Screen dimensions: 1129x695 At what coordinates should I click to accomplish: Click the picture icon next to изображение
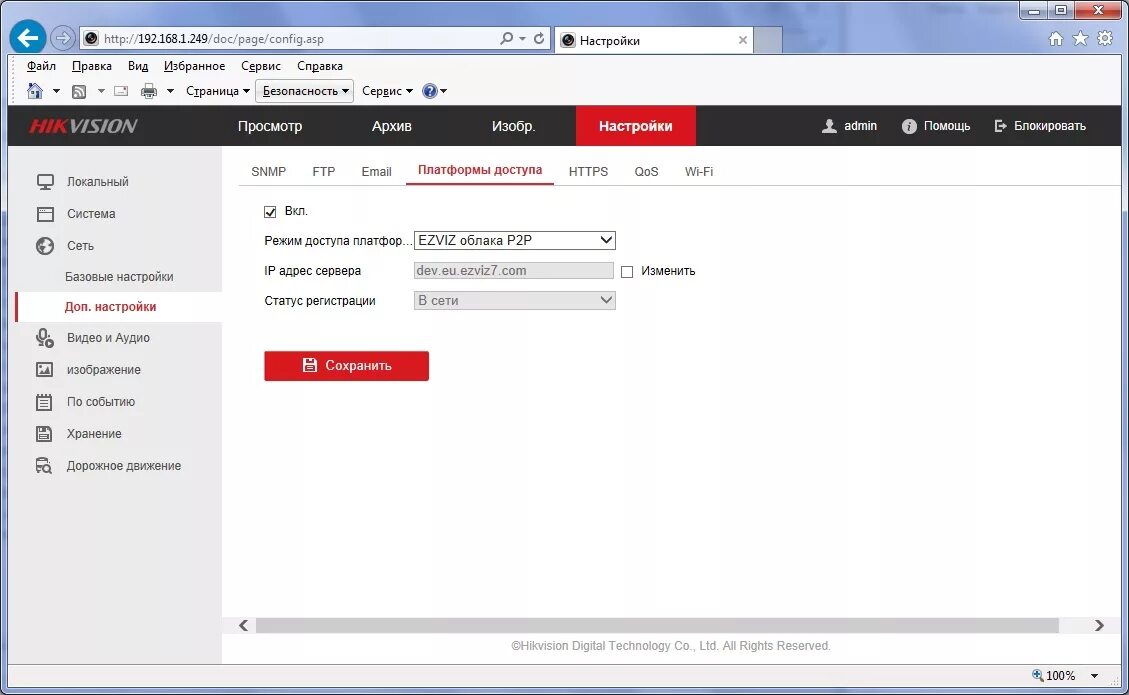pyautogui.click(x=45, y=369)
